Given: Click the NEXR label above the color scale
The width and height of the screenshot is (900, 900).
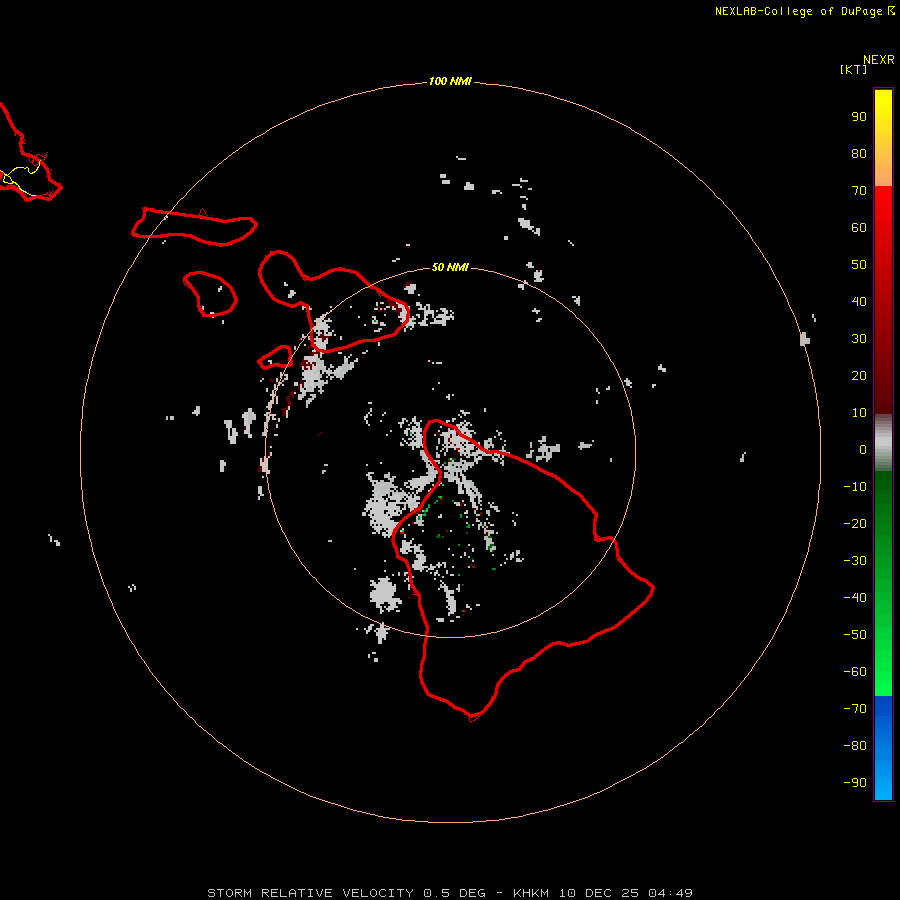Looking at the screenshot, I should pos(879,60).
